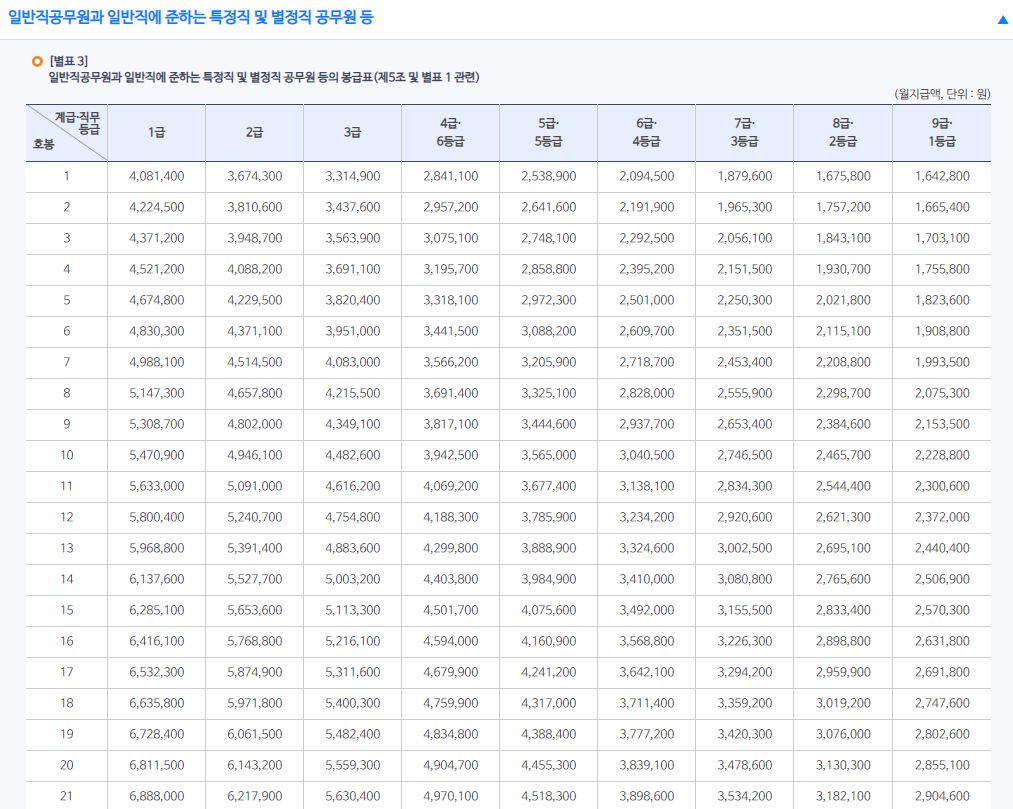1013x809 pixels.
Task: Click the cell 5,630,400 in row 21
Action: coord(352,797)
